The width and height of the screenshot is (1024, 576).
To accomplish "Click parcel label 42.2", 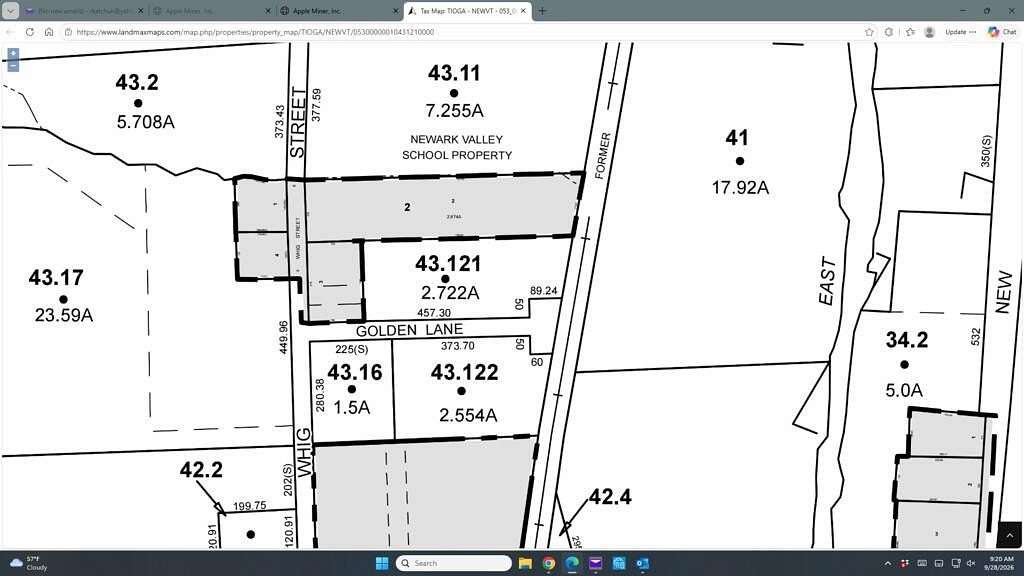I will tap(201, 470).
